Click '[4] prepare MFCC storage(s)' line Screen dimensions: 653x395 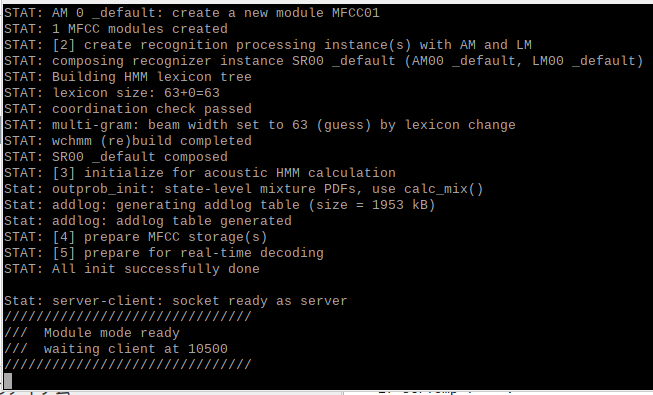pos(136,237)
